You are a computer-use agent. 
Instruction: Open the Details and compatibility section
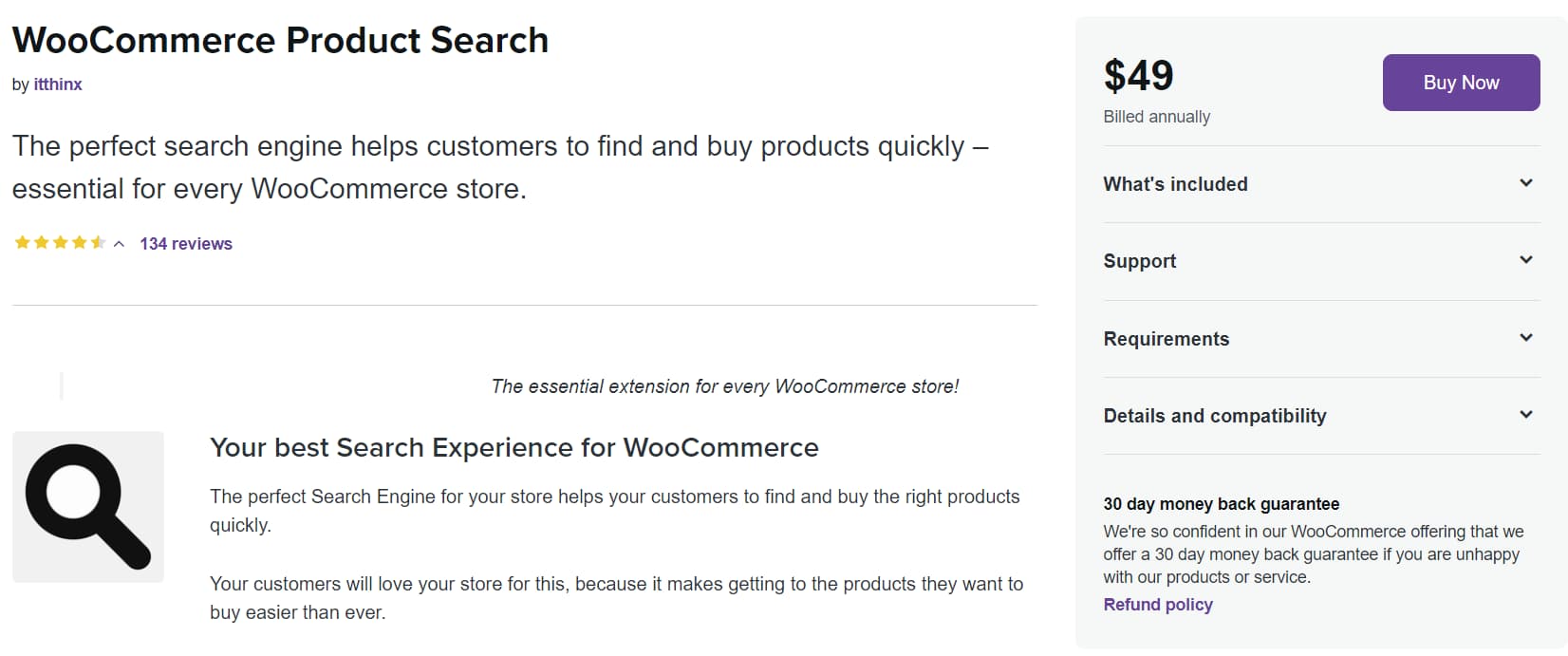click(x=1214, y=416)
